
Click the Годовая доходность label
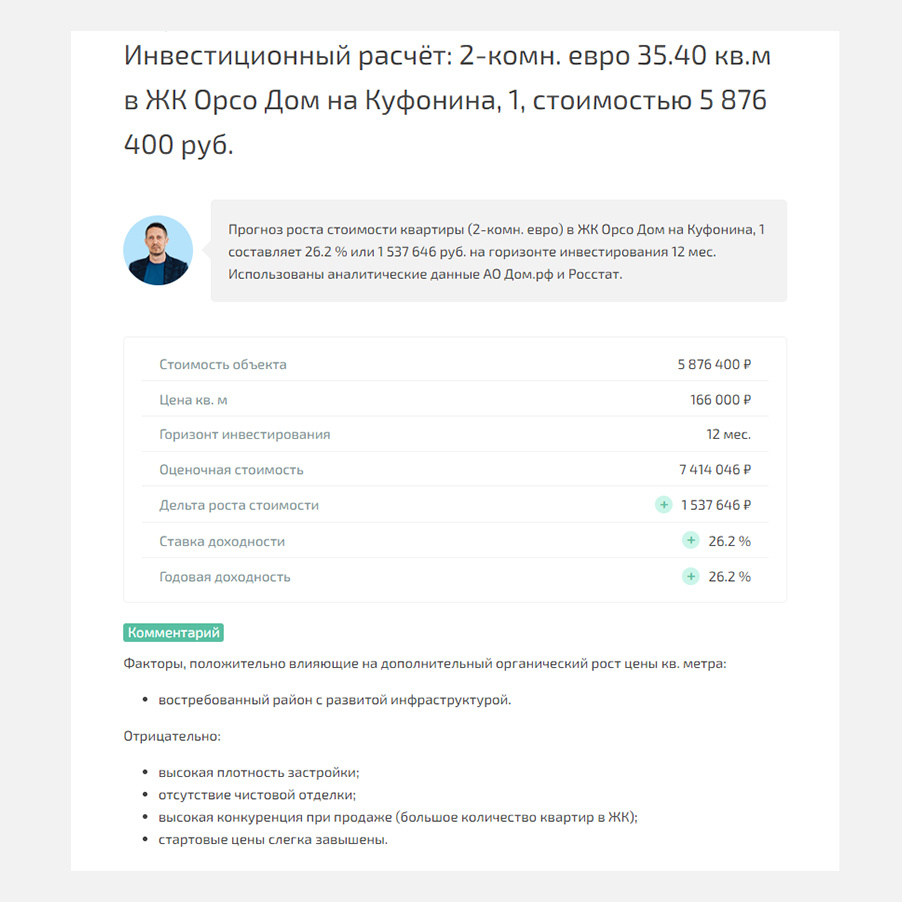click(224, 577)
